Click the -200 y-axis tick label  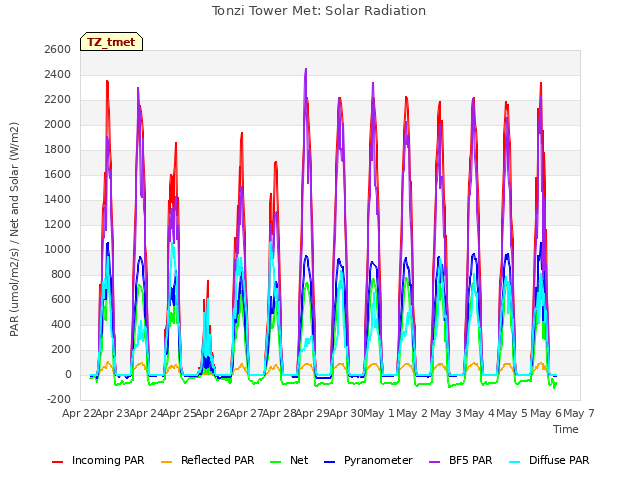coord(59,399)
